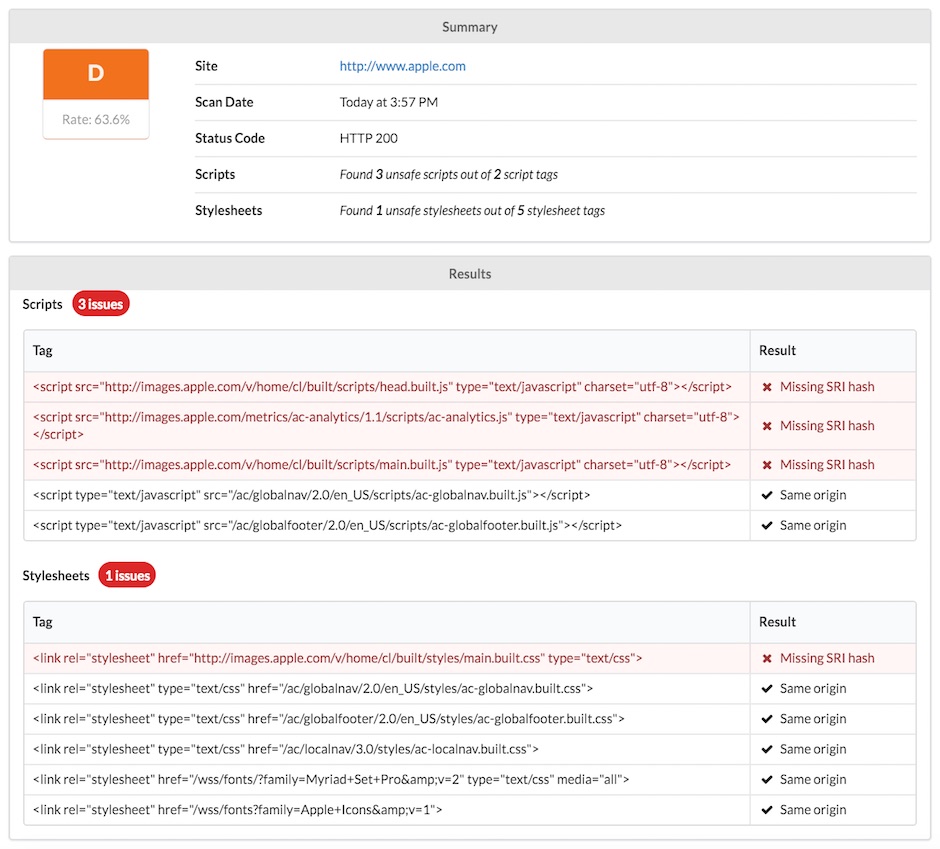Viewport: 940px width, 849px height.
Task: Expand the Results section header
Action: pos(469,273)
